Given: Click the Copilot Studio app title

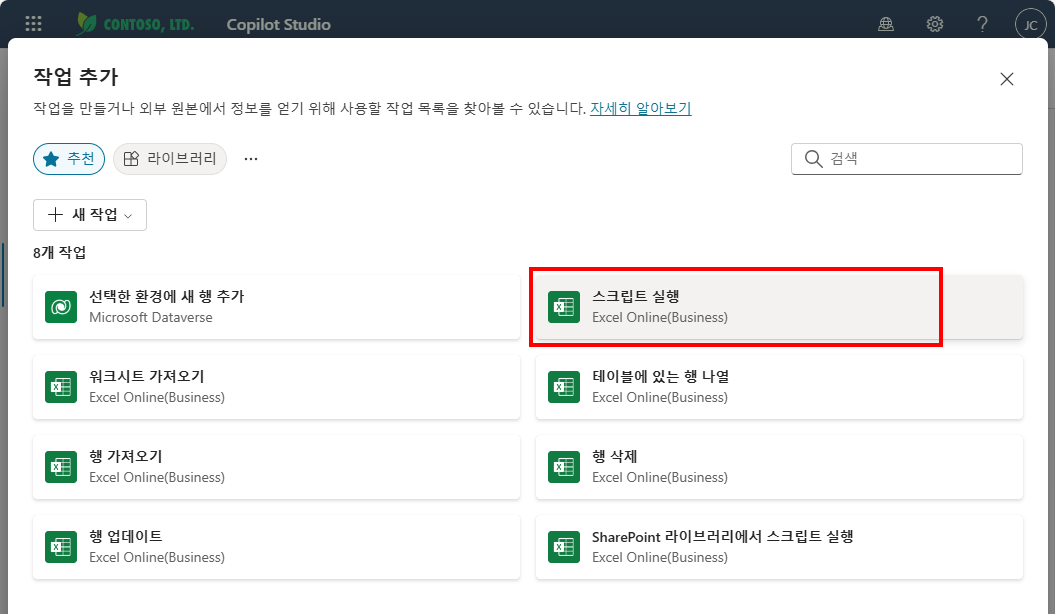Looking at the screenshot, I should coord(279,25).
